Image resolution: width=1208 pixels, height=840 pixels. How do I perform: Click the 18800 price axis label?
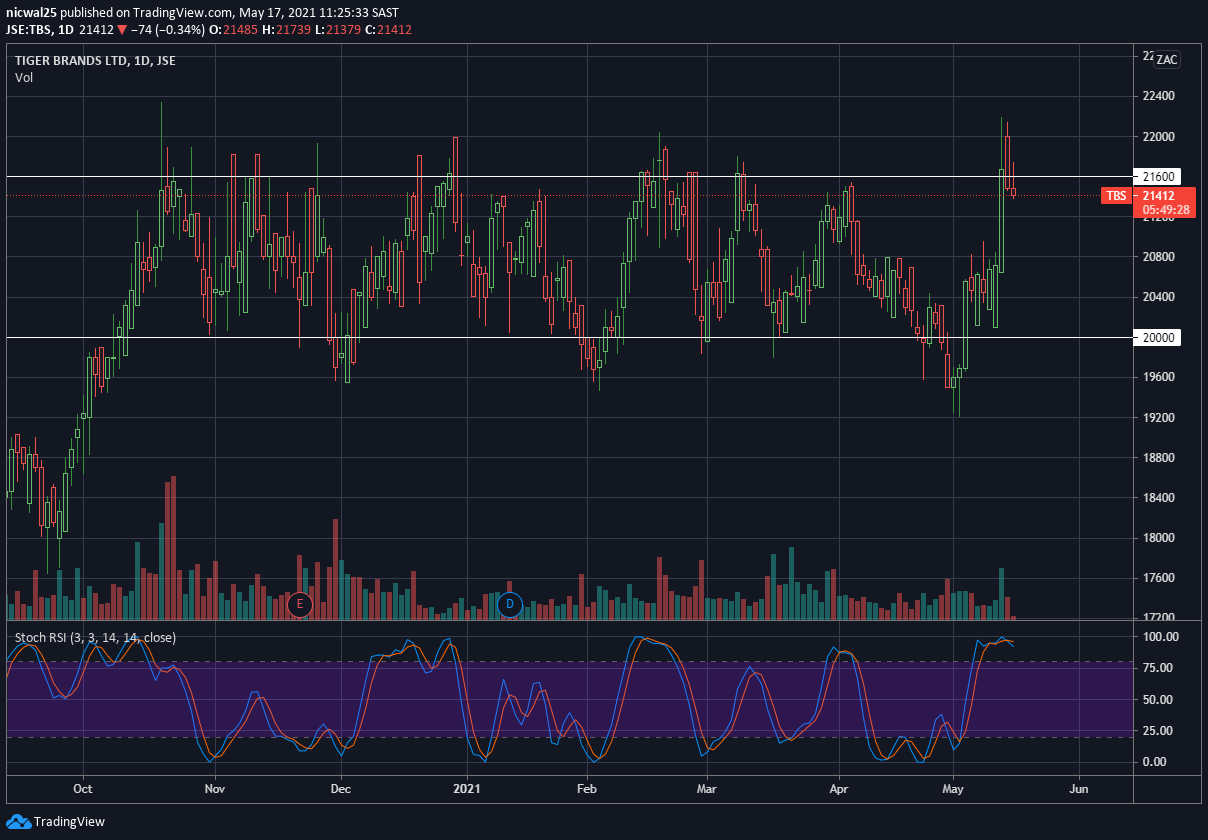(1158, 458)
